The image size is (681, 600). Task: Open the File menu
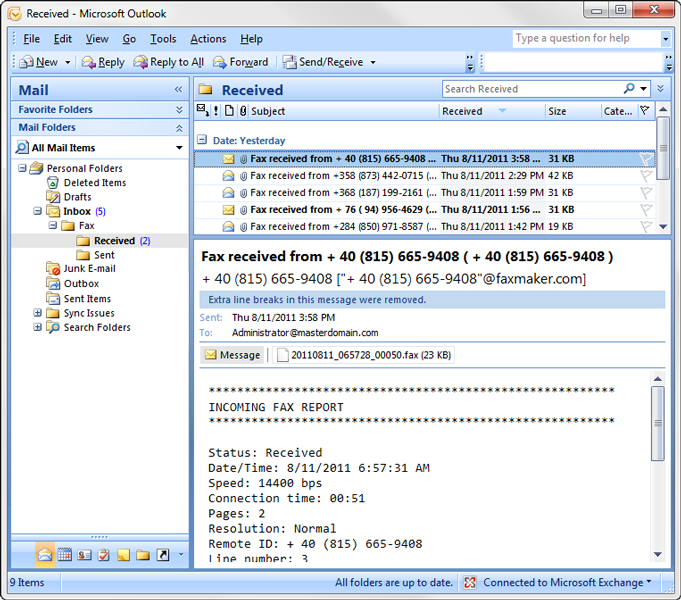coord(31,39)
